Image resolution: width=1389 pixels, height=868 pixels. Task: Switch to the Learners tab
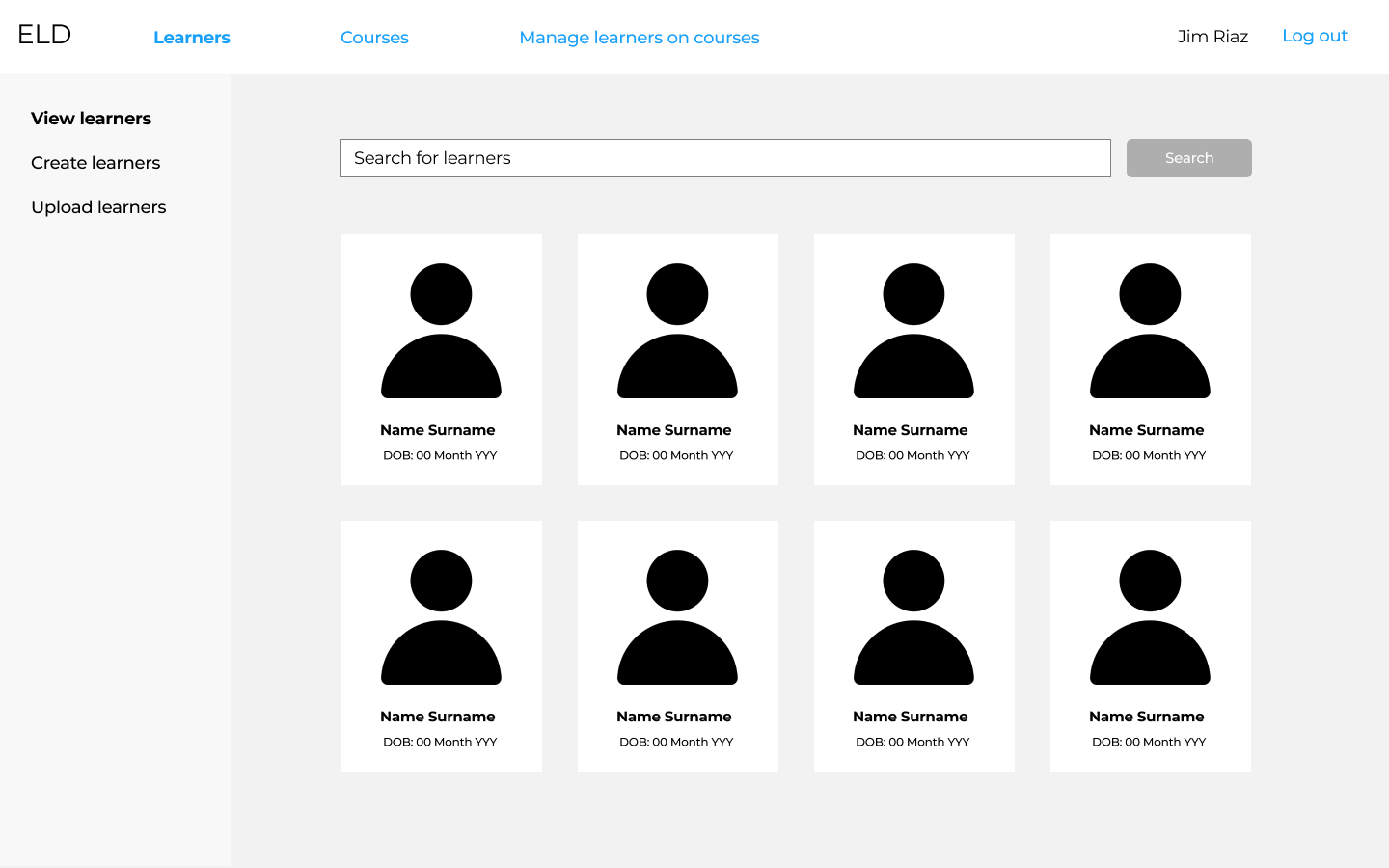coord(191,38)
